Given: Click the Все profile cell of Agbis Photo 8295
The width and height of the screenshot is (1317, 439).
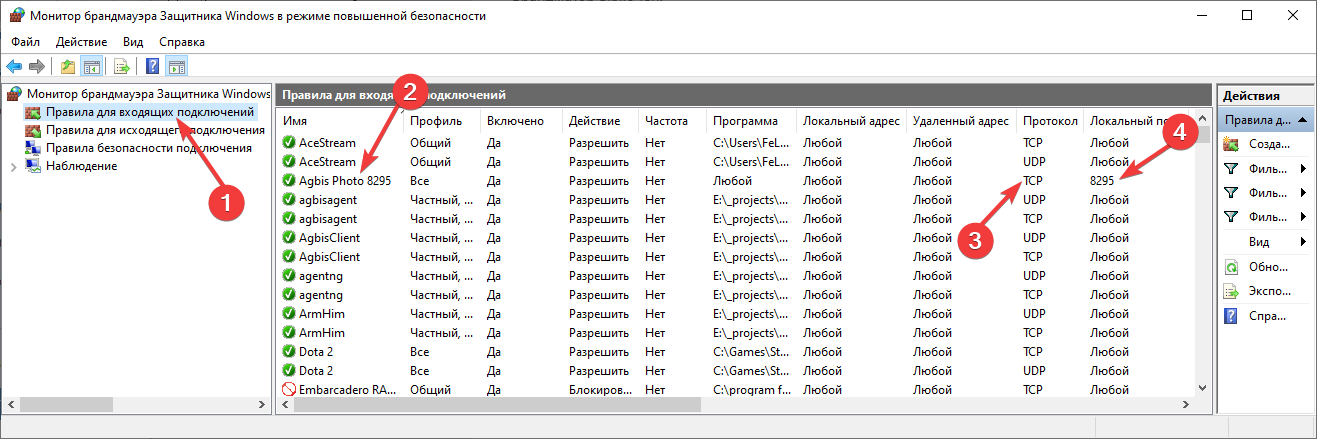Looking at the screenshot, I should 420,181.
